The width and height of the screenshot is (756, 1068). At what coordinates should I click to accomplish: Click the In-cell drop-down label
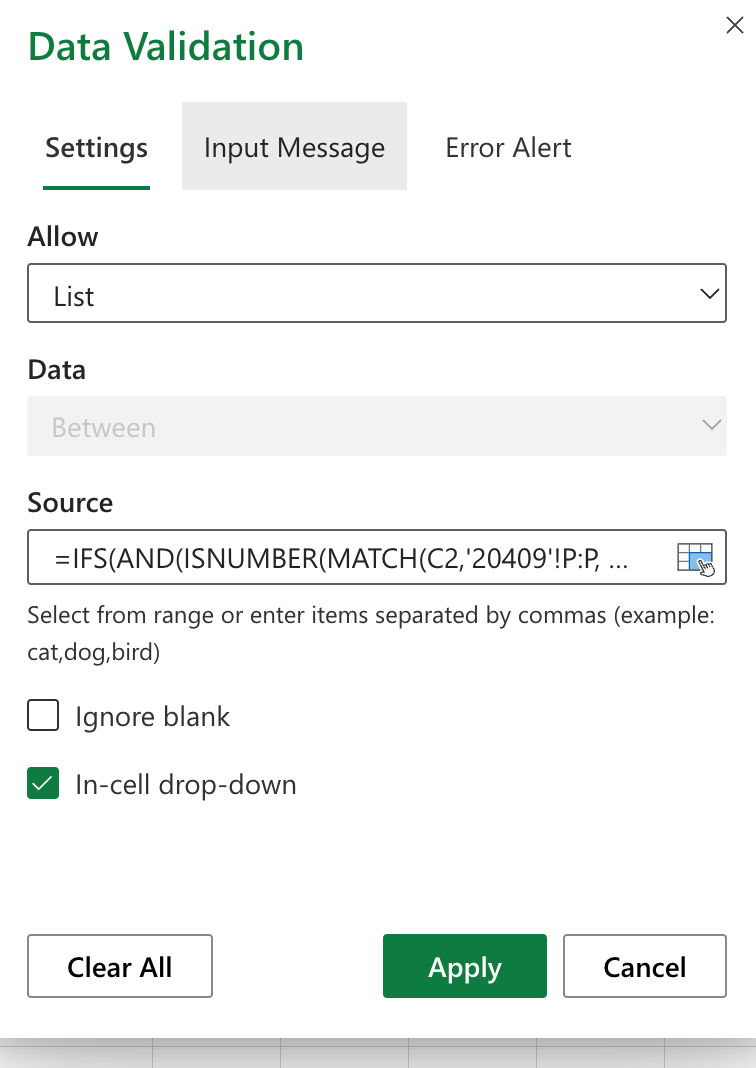[x=185, y=784]
